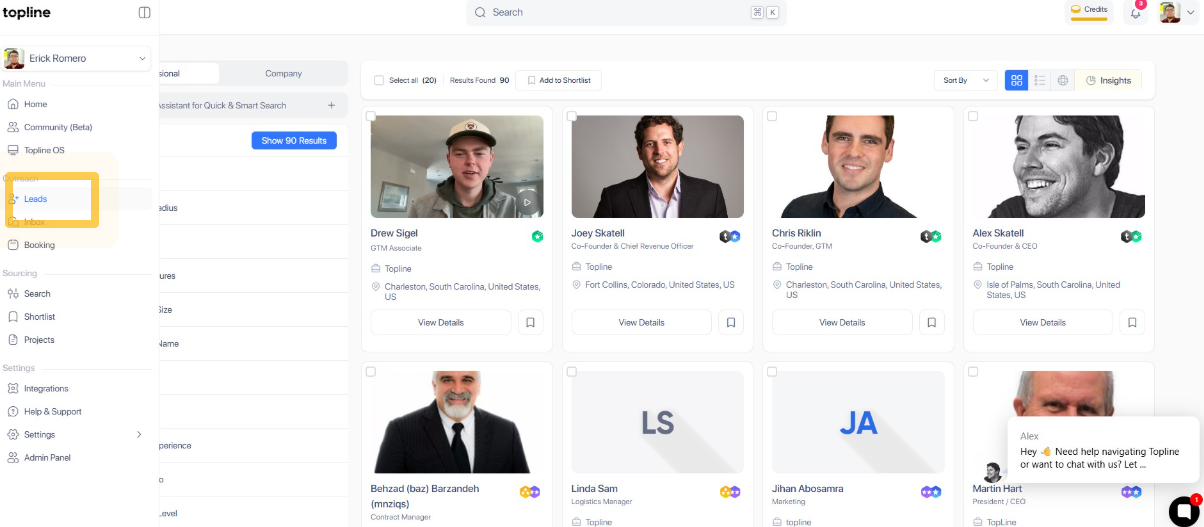Switch to the list view icon
Viewport: 1204px width, 527px height.
(x=1040, y=80)
